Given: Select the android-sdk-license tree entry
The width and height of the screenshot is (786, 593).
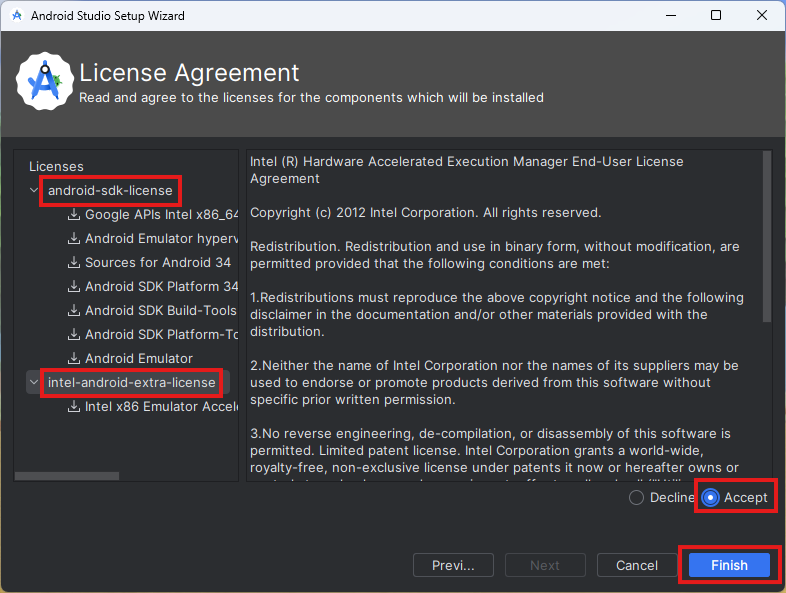Looking at the screenshot, I should [x=110, y=190].
